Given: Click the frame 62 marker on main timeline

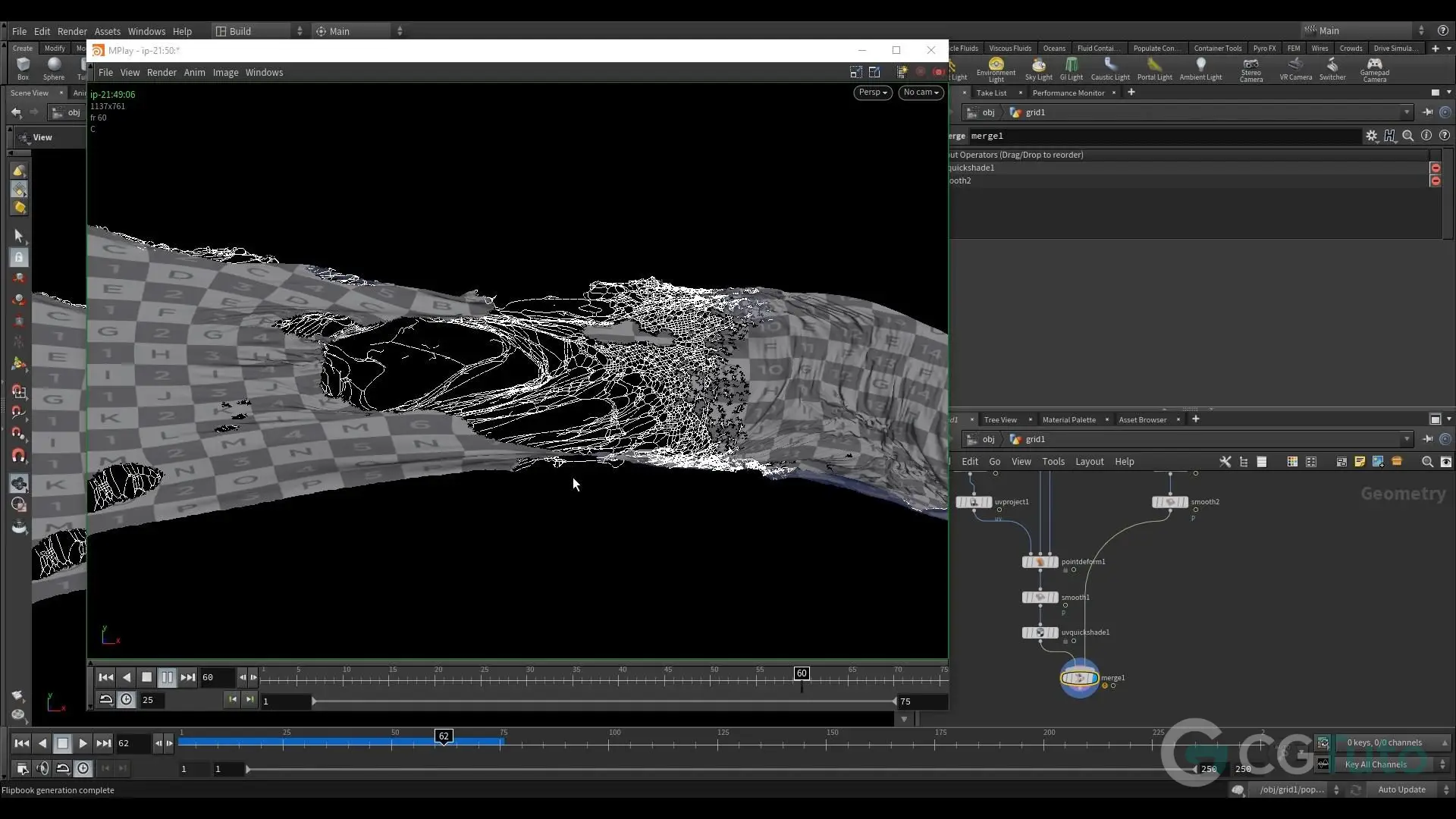Looking at the screenshot, I should click(x=444, y=736).
